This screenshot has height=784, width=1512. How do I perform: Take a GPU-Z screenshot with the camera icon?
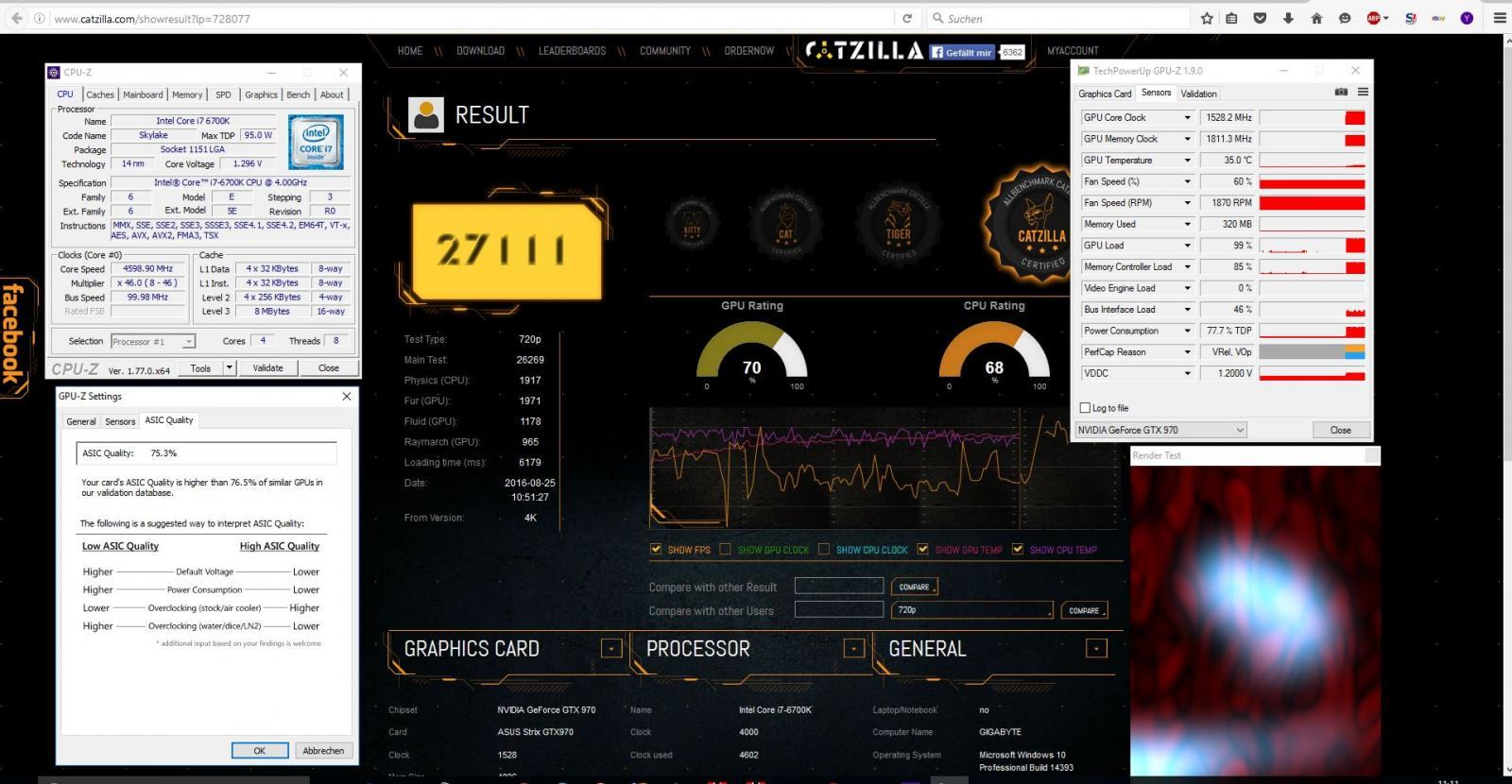(x=1341, y=93)
